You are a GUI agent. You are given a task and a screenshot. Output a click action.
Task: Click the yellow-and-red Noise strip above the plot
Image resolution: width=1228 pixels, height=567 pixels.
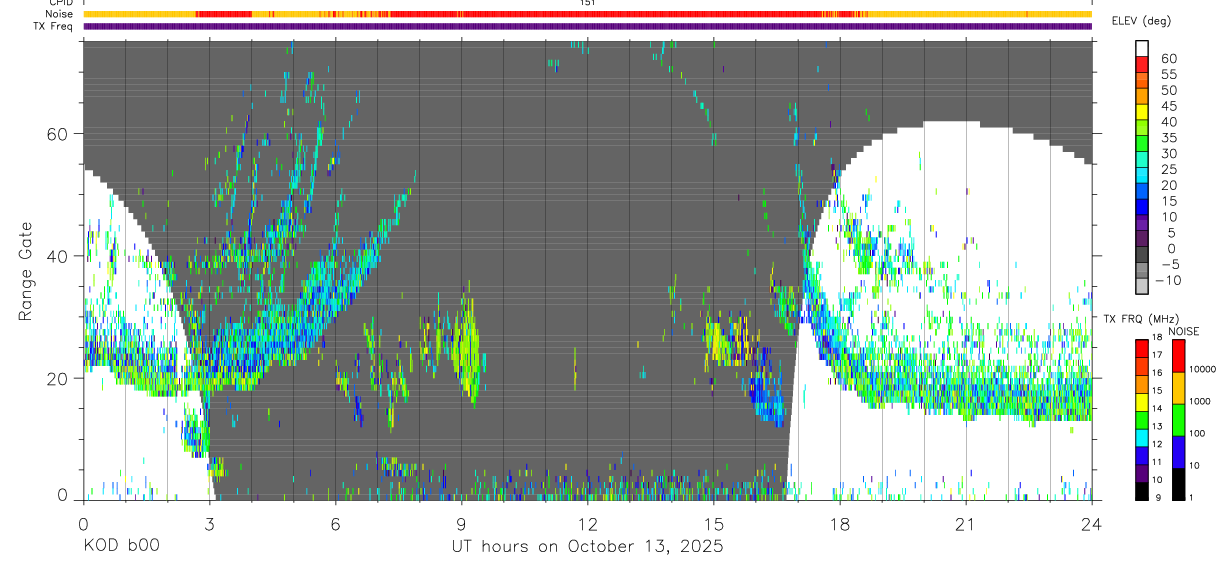pyautogui.click(x=587, y=14)
